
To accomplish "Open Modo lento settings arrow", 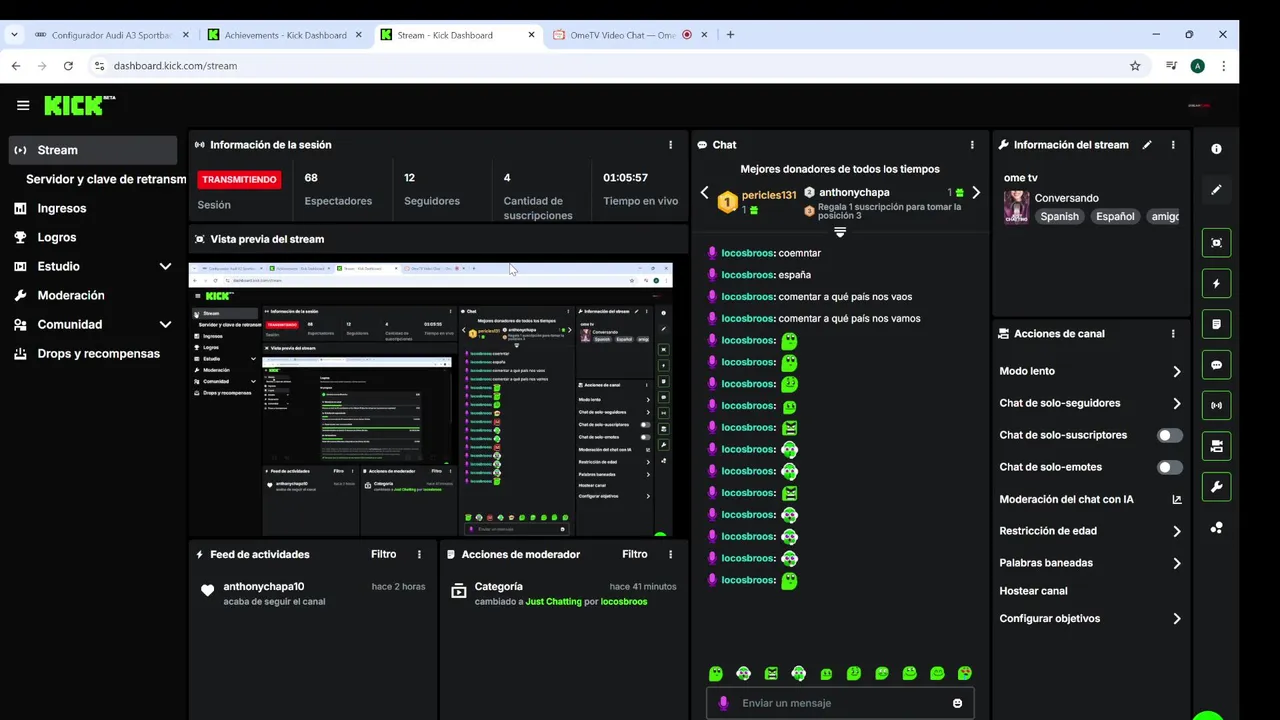I will point(1177,372).
